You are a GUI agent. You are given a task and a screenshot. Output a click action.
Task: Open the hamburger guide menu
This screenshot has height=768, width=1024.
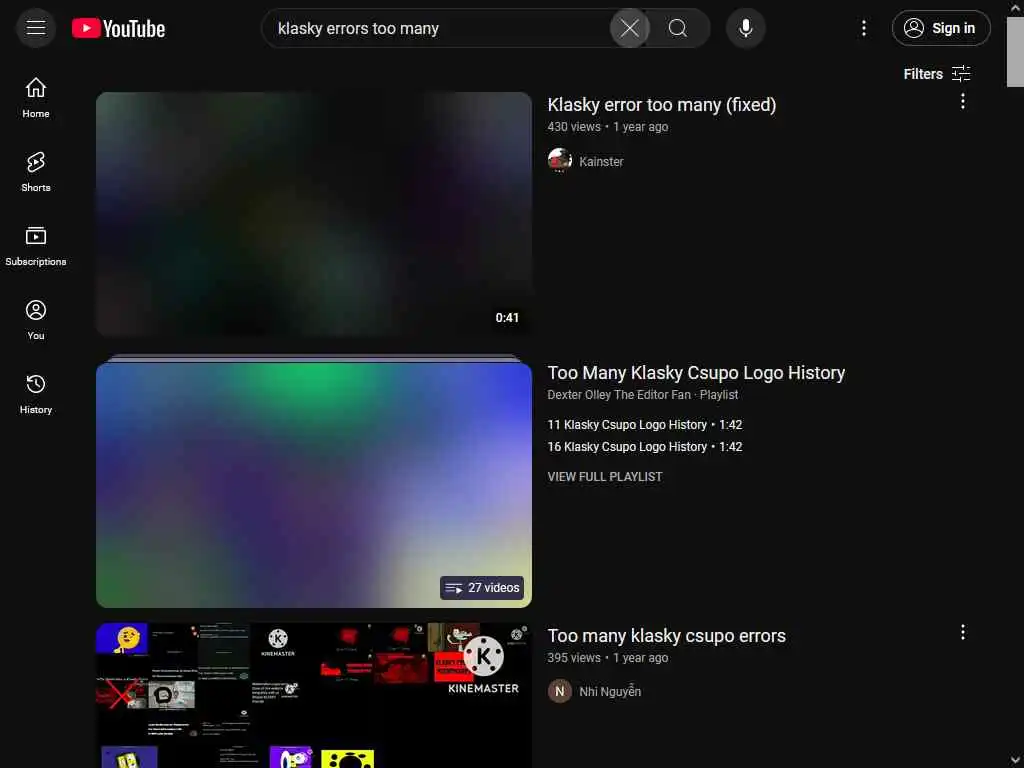36,28
